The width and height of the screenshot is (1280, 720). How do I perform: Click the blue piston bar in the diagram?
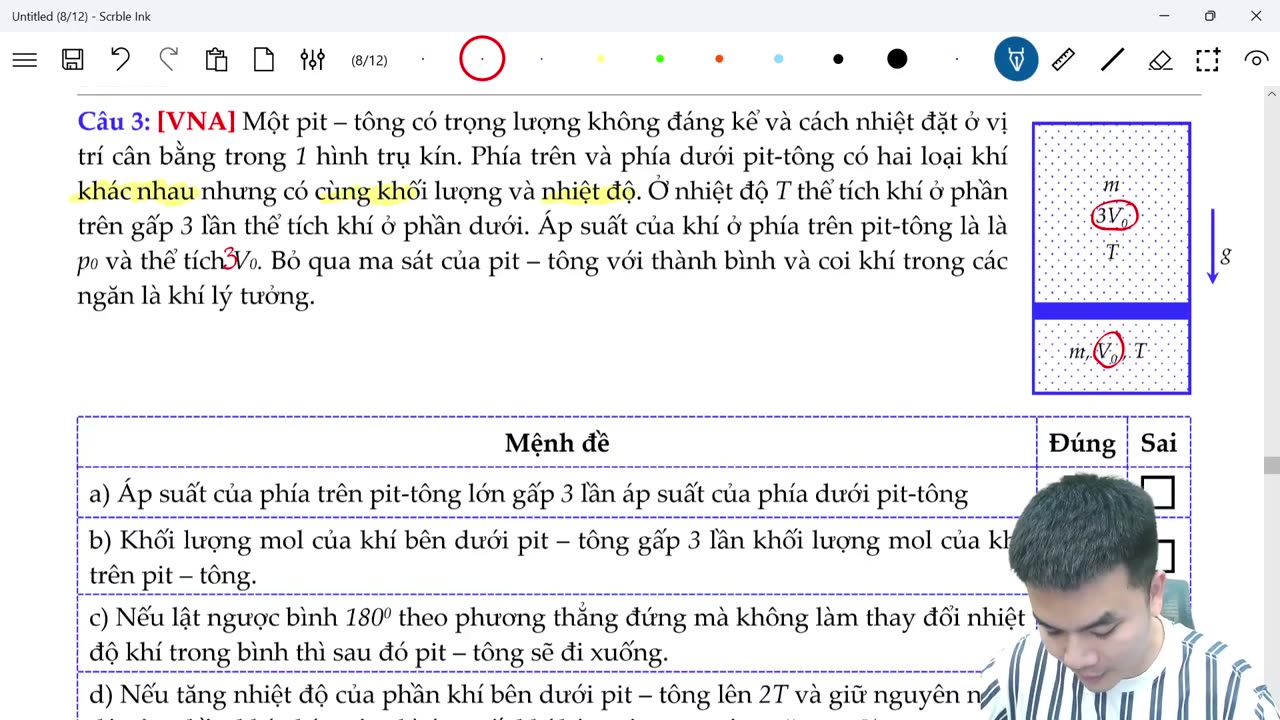click(x=1111, y=311)
